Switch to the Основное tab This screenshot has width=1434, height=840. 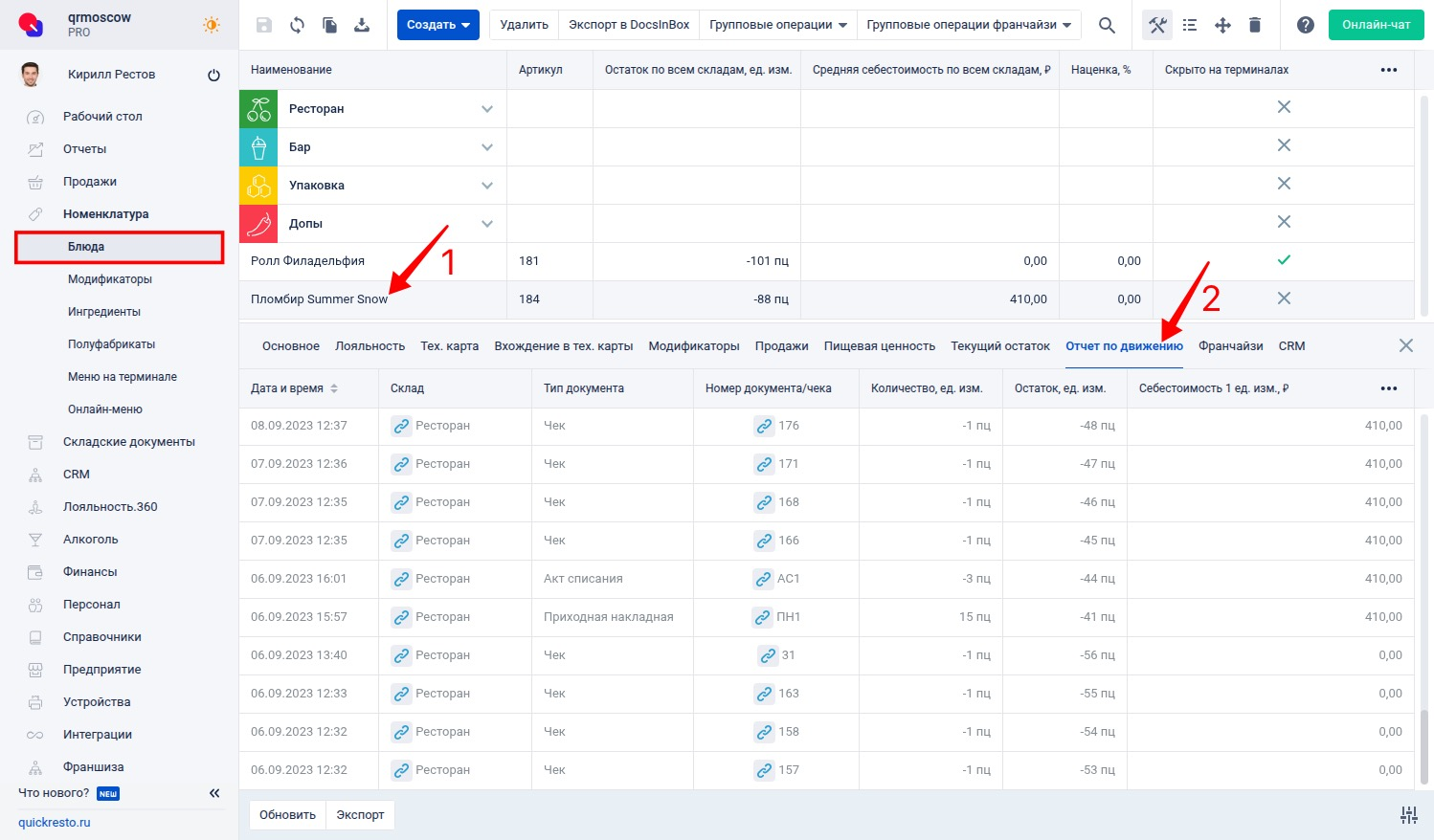(291, 346)
